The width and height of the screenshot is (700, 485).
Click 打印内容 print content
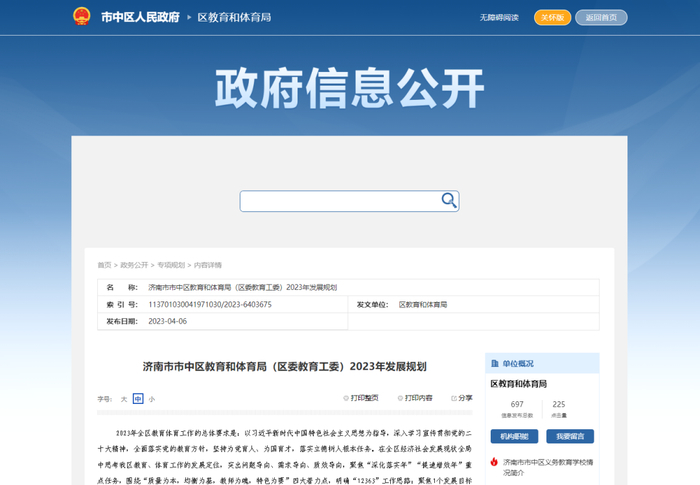point(415,397)
